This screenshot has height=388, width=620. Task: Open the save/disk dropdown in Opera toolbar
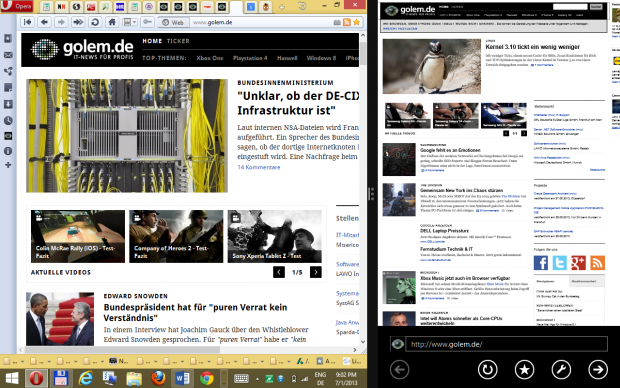(130, 22)
